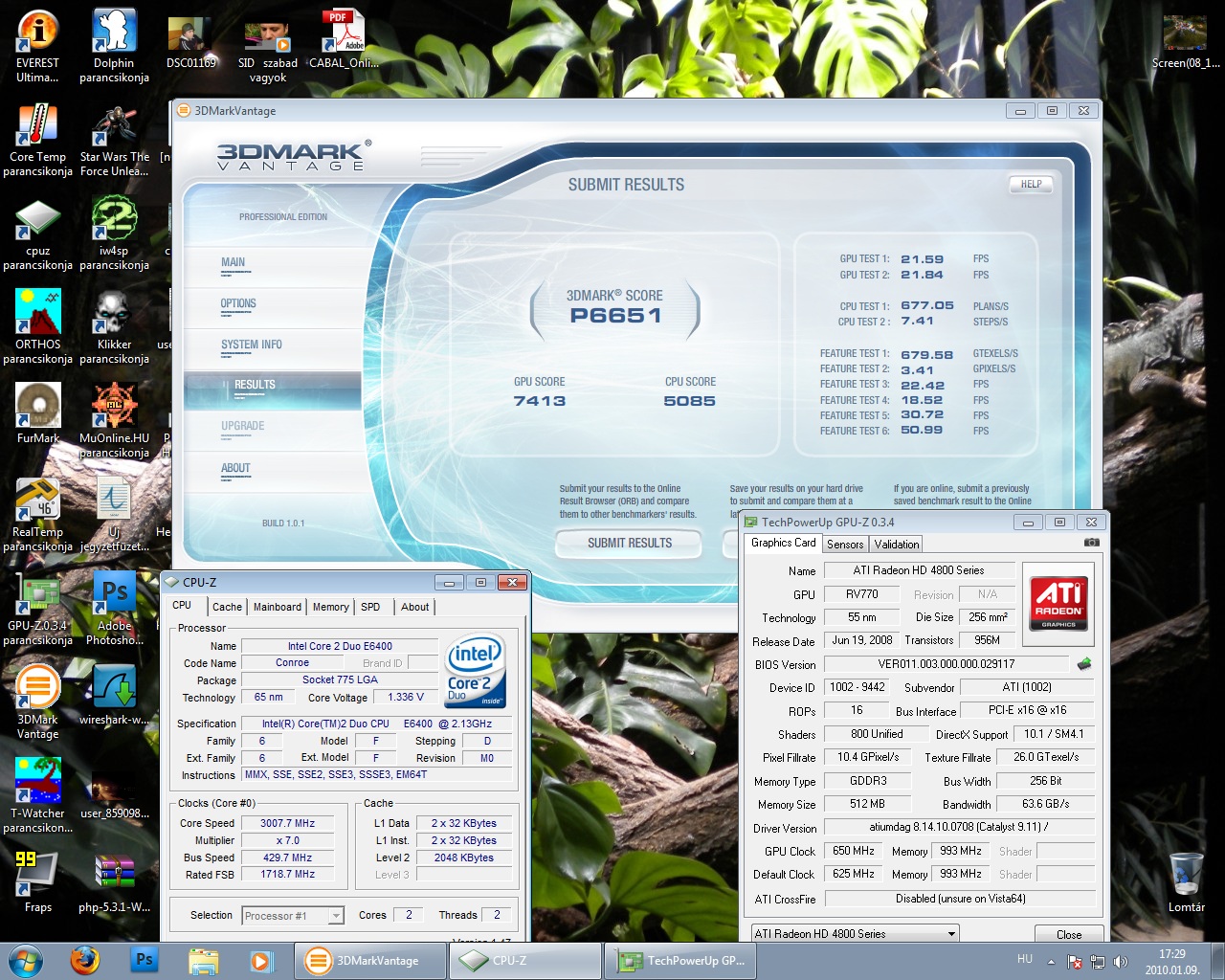Click the BIOS Version field in GPU-Z
1225x980 pixels.
click(947, 664)
